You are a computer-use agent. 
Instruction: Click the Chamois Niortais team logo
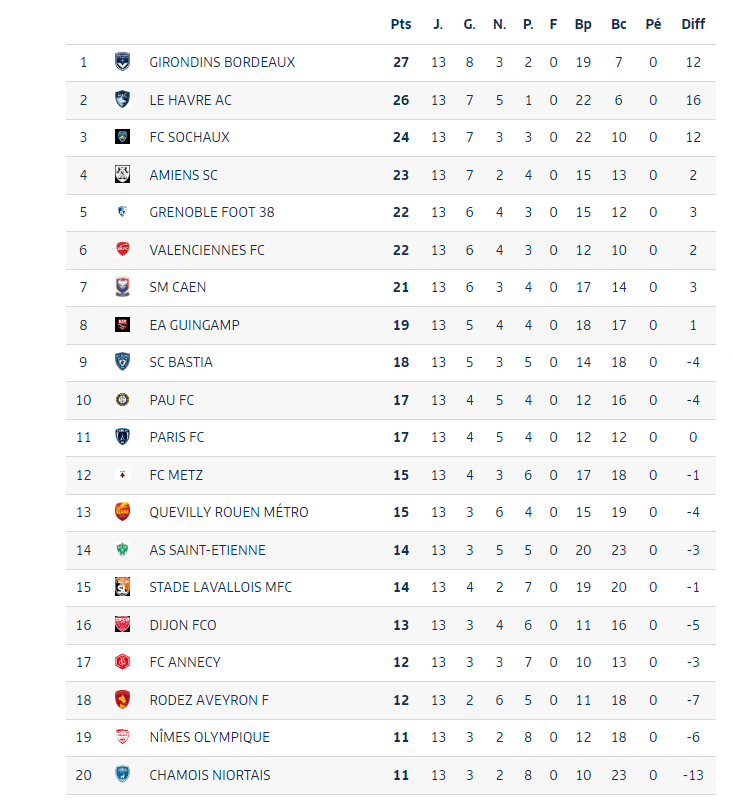click(x=123, y=775)
